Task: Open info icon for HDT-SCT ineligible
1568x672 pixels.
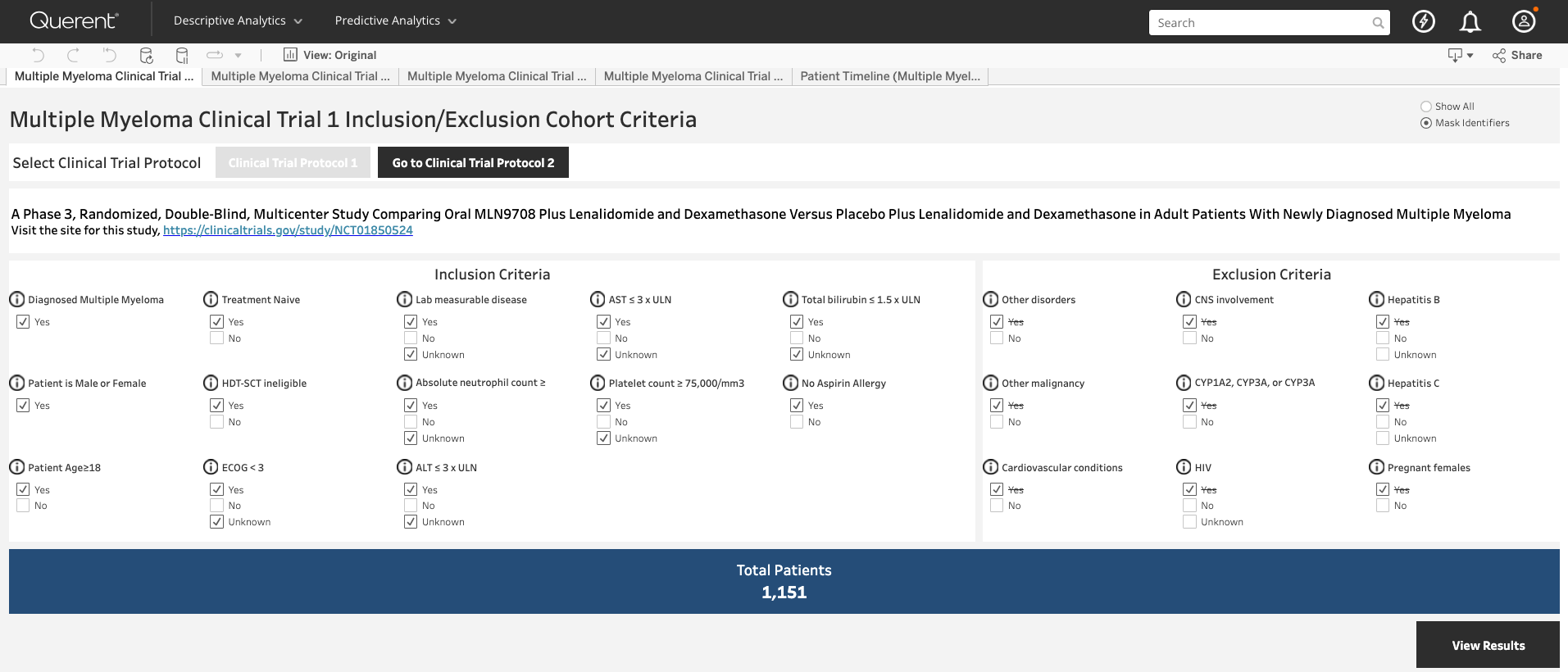Action: [211, 383]
